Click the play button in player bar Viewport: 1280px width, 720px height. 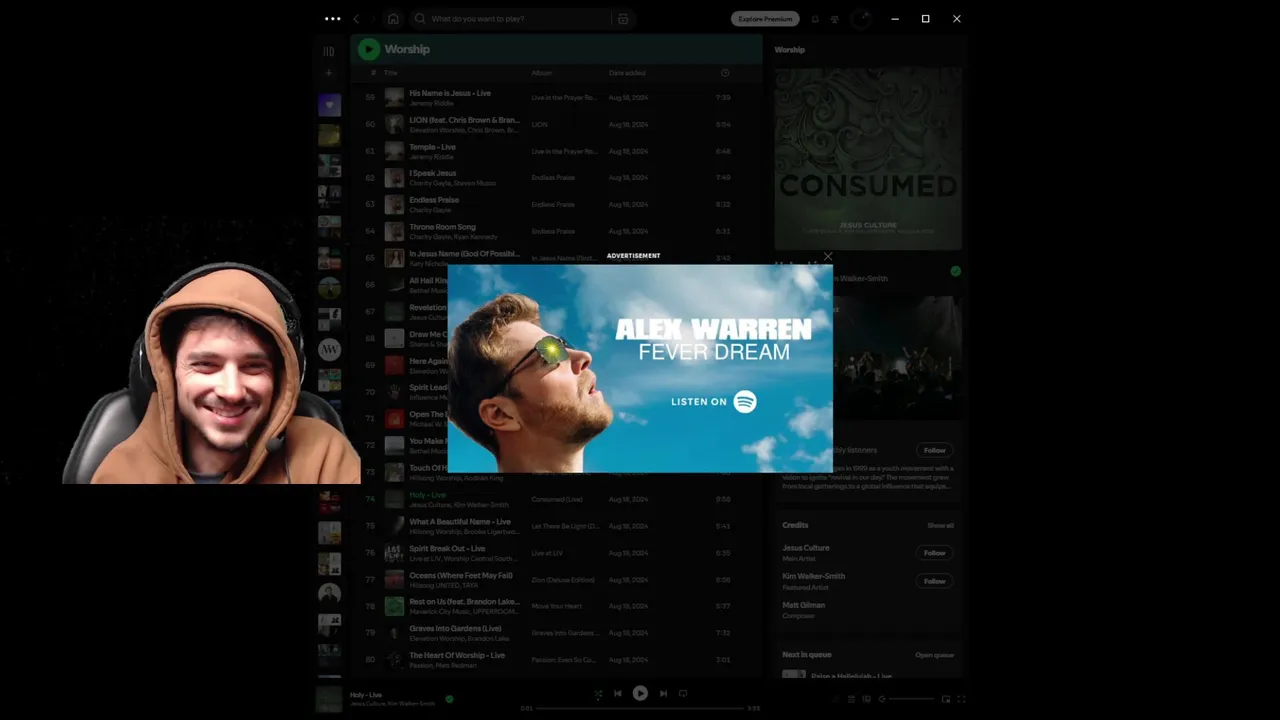[x=640, y=693]
